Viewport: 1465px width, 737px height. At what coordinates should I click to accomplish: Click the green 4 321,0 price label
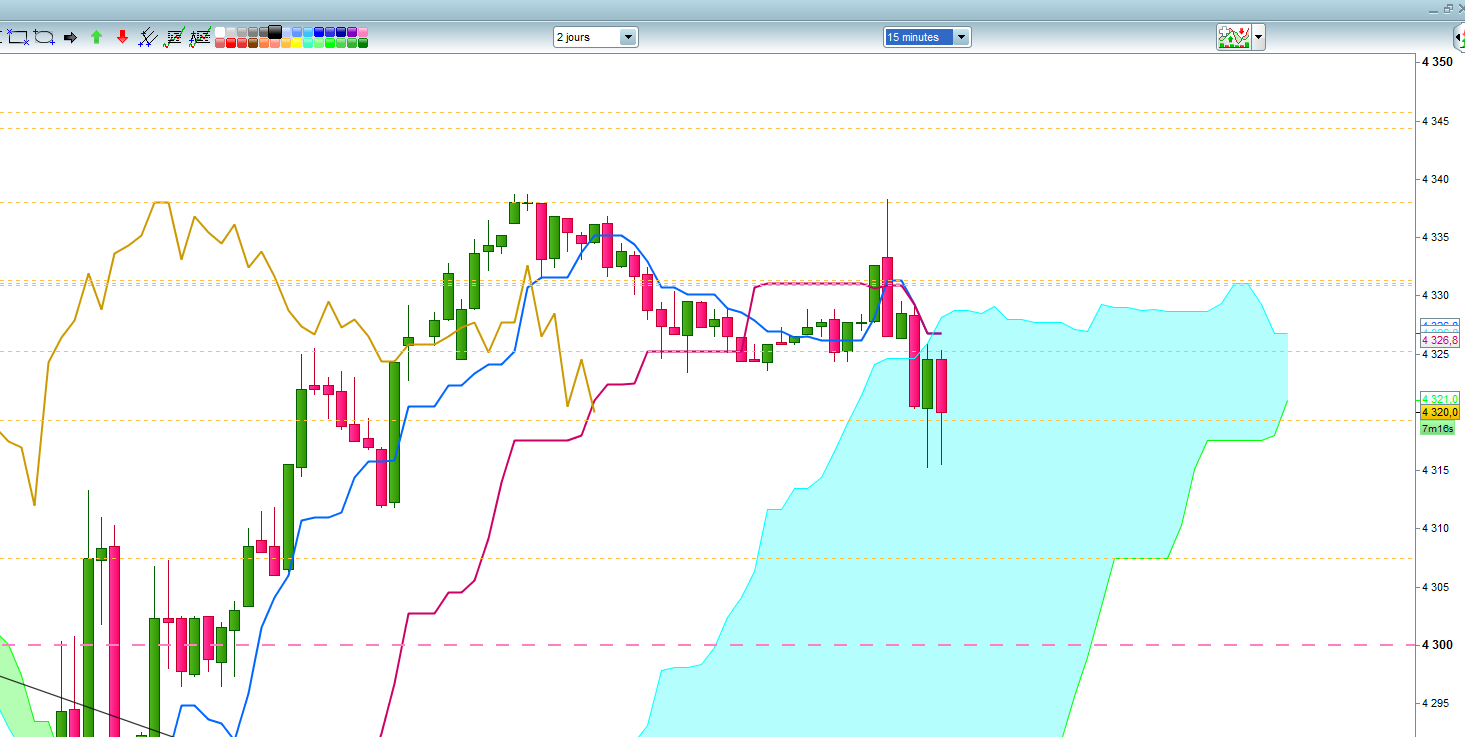tap(1440, 399)
